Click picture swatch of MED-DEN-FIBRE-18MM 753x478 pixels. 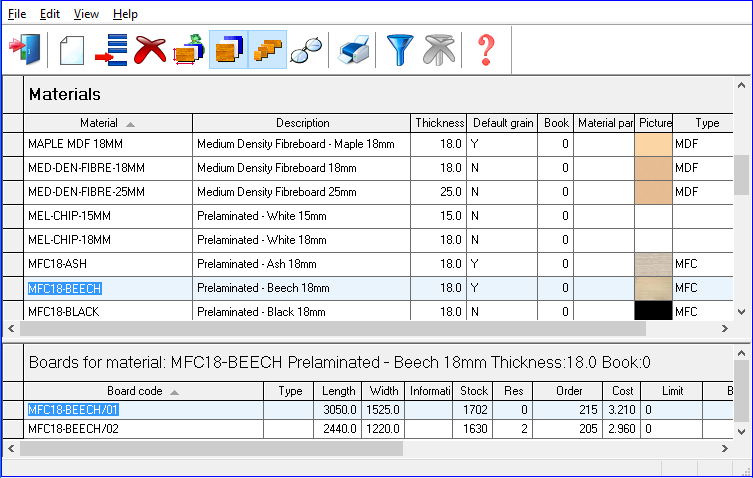(x=653, y=168)
